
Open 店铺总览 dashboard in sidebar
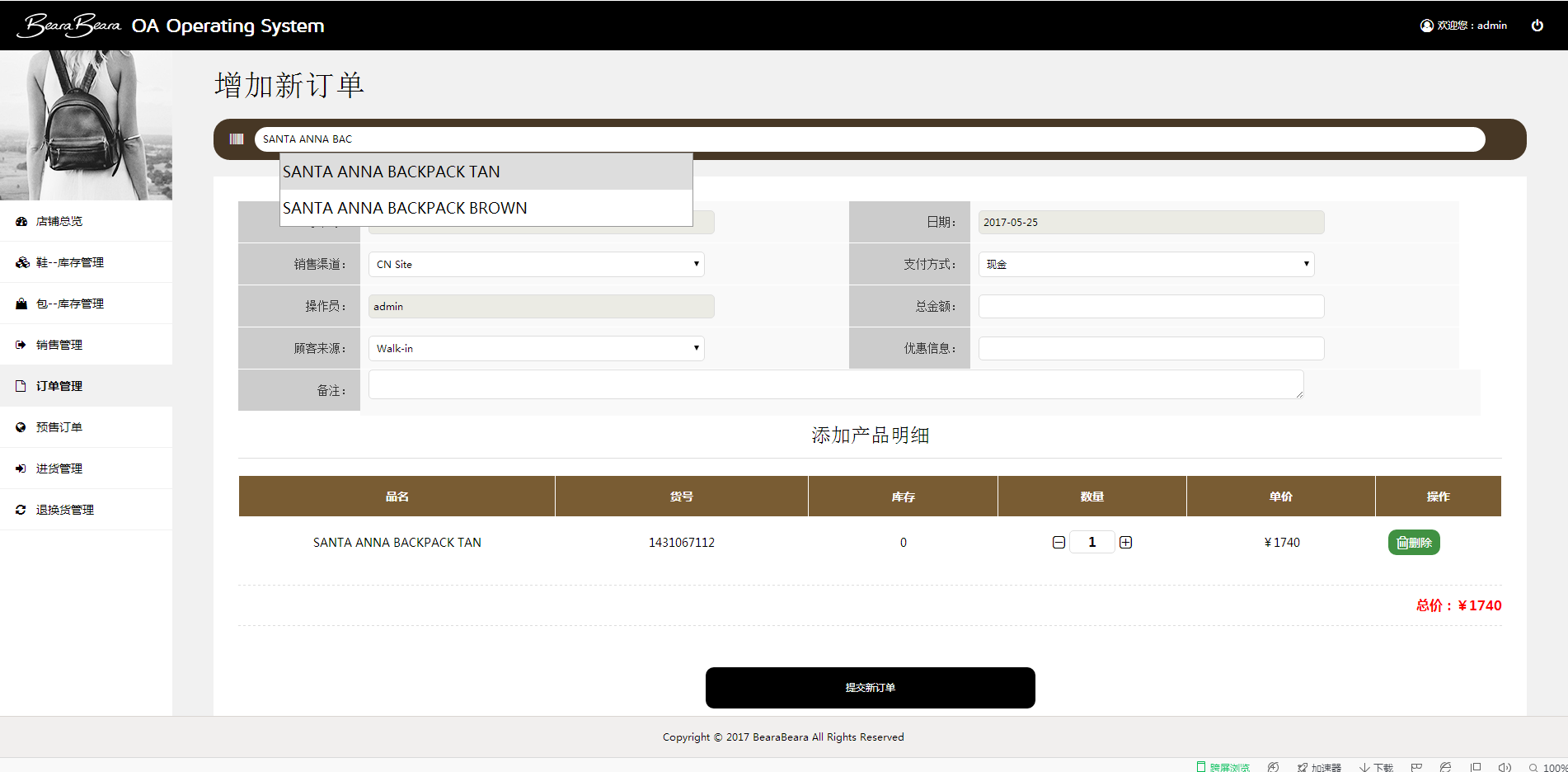pyautogui.click(x=59, y=221)
